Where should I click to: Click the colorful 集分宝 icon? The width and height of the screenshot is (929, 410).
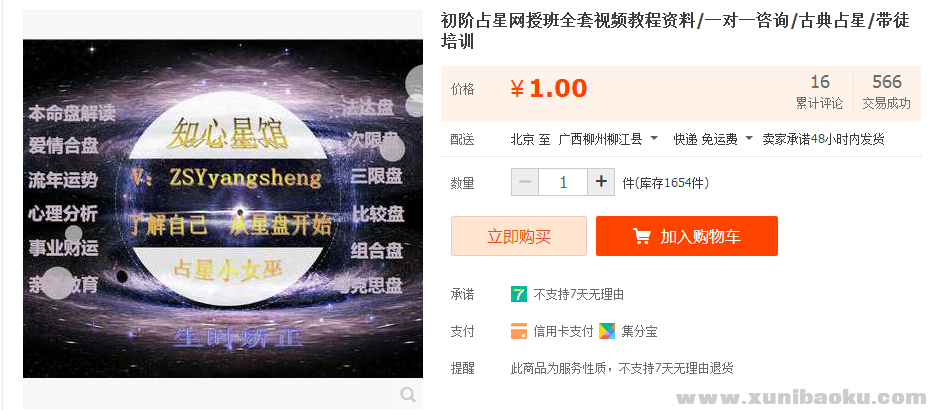[x=607, y=331]
